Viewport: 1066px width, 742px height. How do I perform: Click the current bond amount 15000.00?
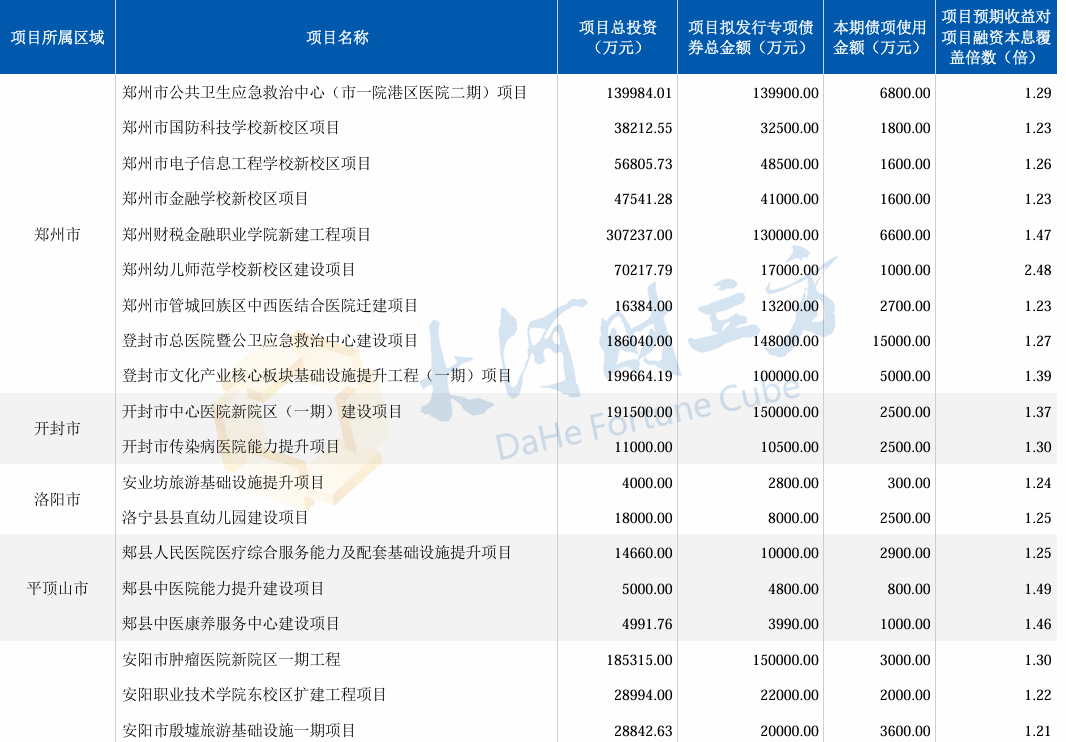click(901, 341)
